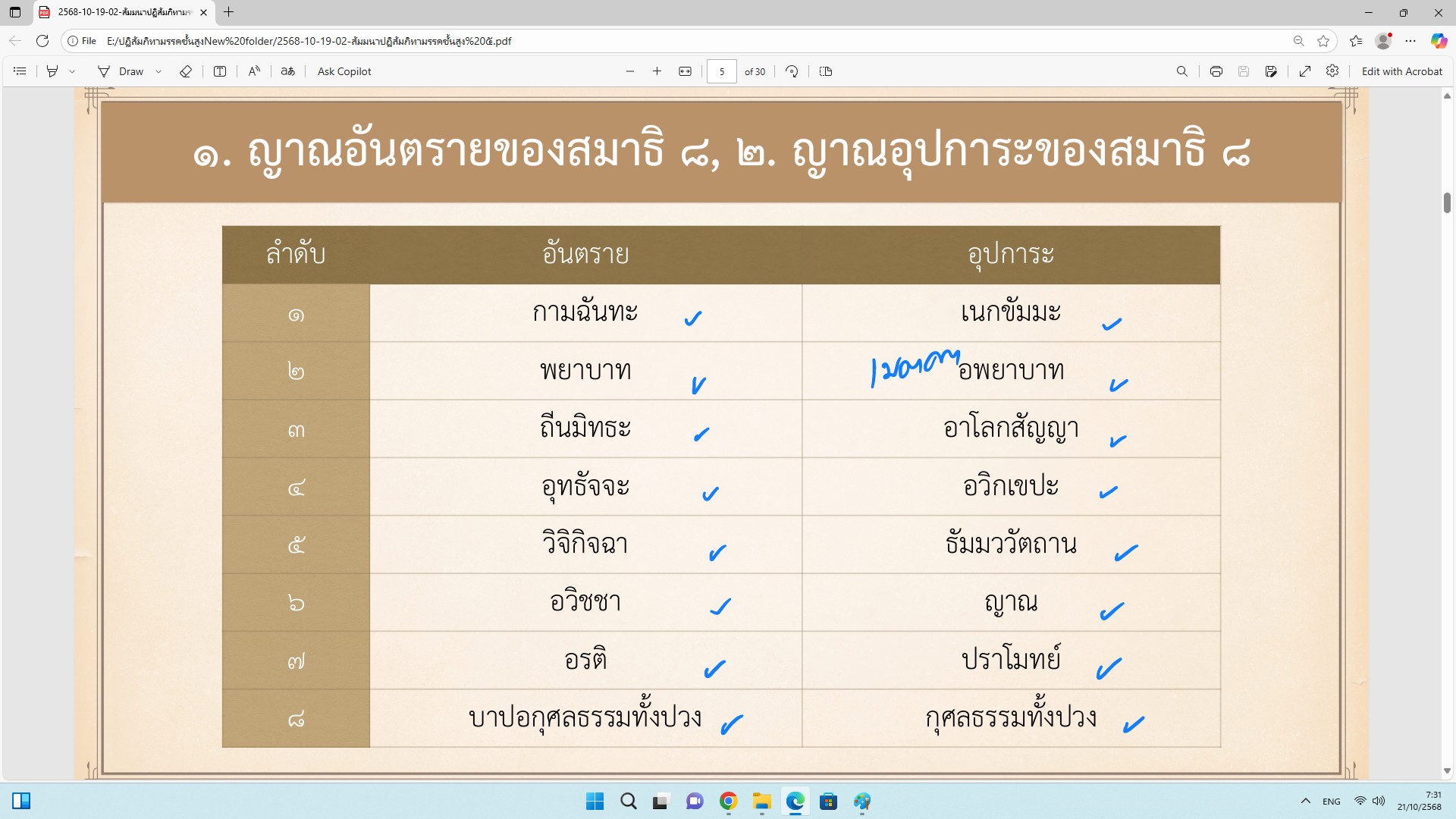Toggle Fit to width
The image size is (1456, 819).
coord(685,71)
